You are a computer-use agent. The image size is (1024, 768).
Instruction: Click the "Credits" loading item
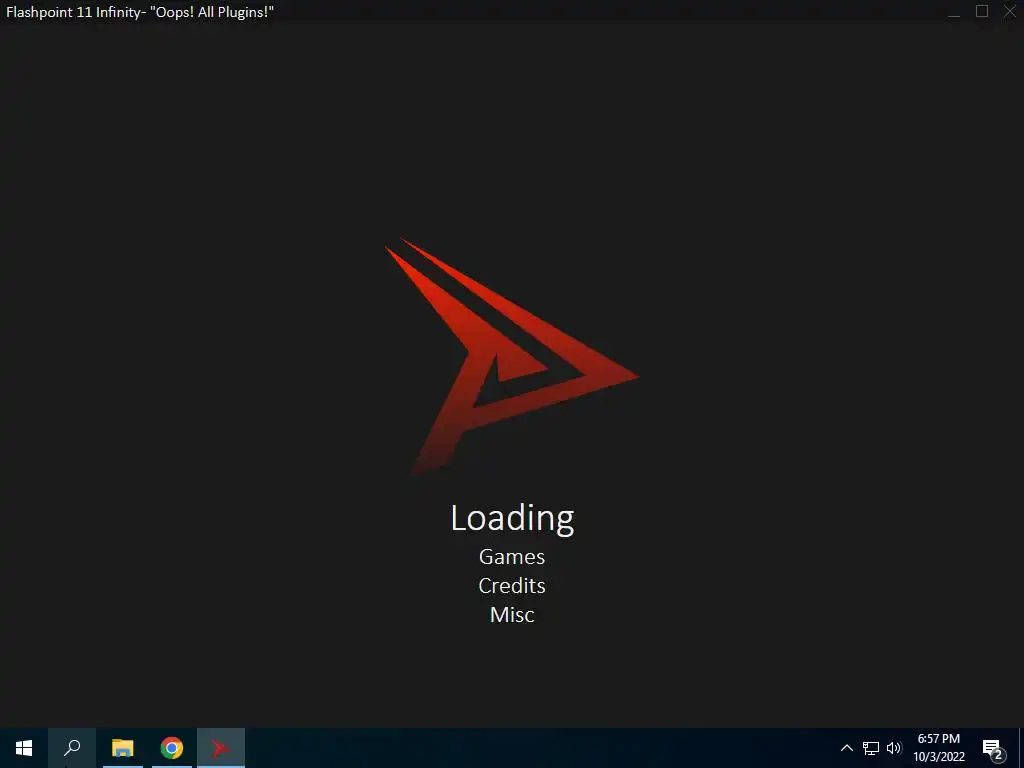(512, 586)
